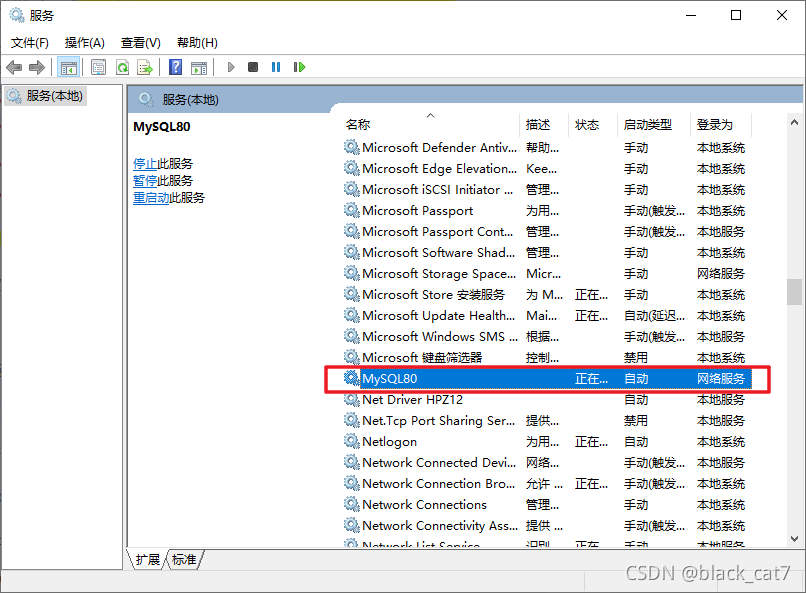Click the scrollbar up arrow
The image size is (806, 593).
pos(794,122)
